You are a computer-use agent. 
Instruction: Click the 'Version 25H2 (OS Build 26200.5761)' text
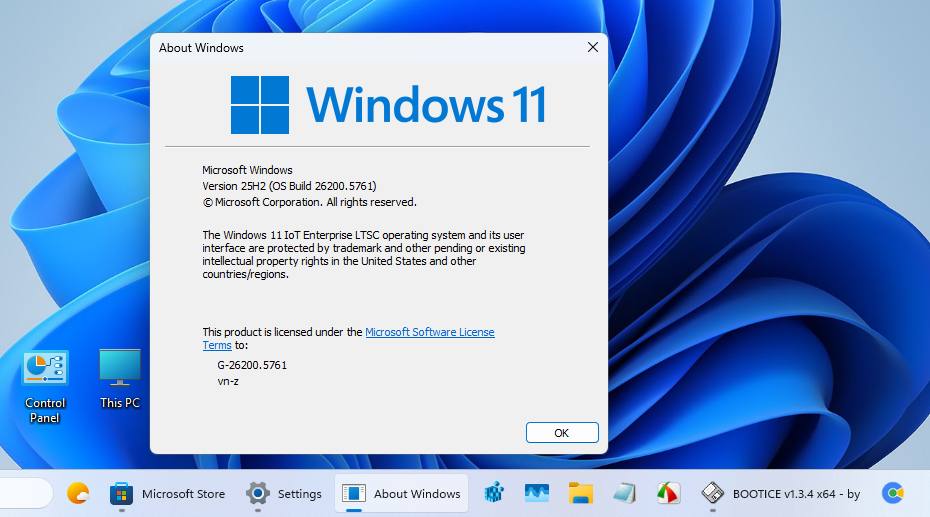pos(289,186)
